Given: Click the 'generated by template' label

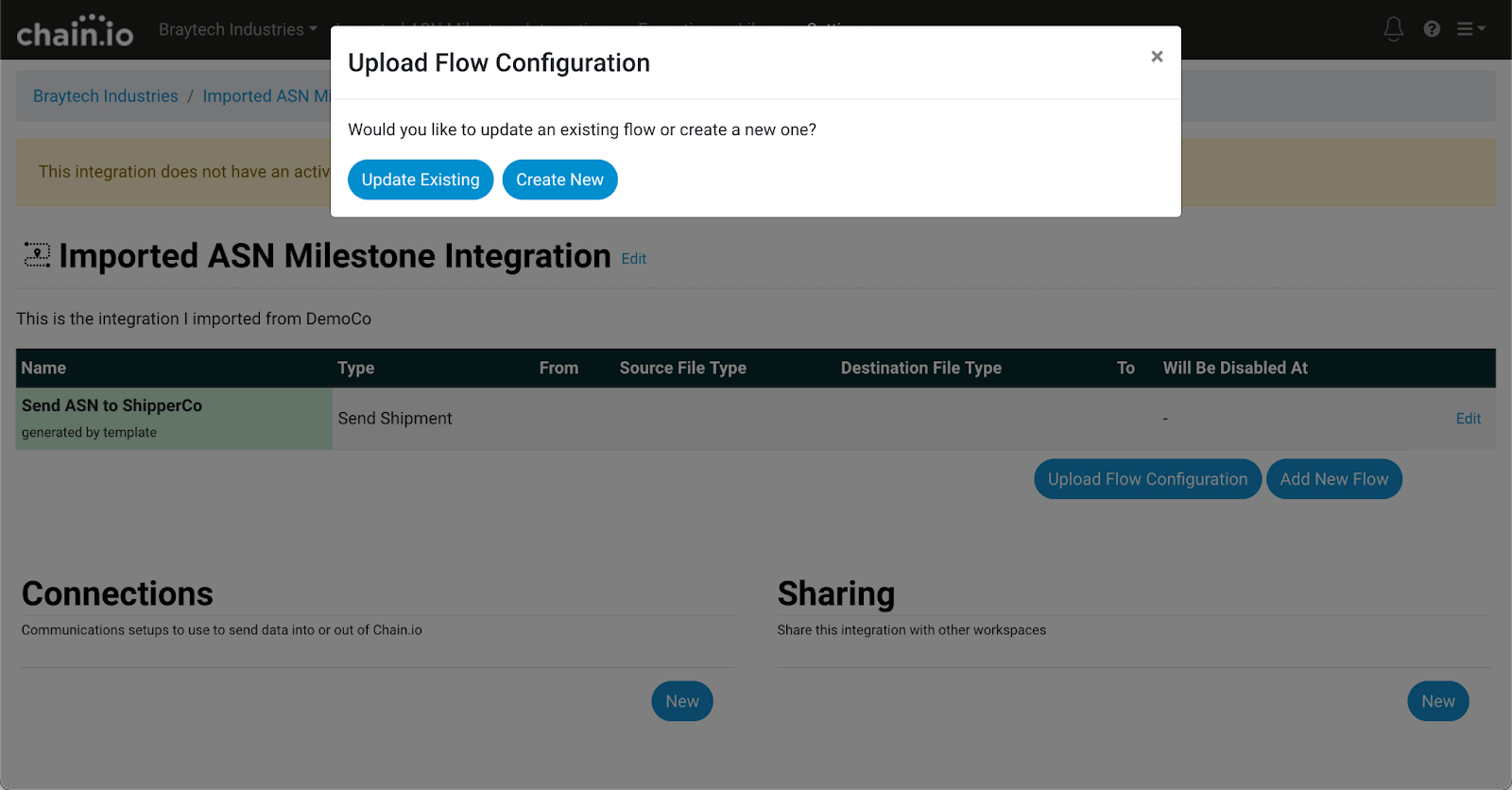Looking at the screenshot, I should point(89,433).
